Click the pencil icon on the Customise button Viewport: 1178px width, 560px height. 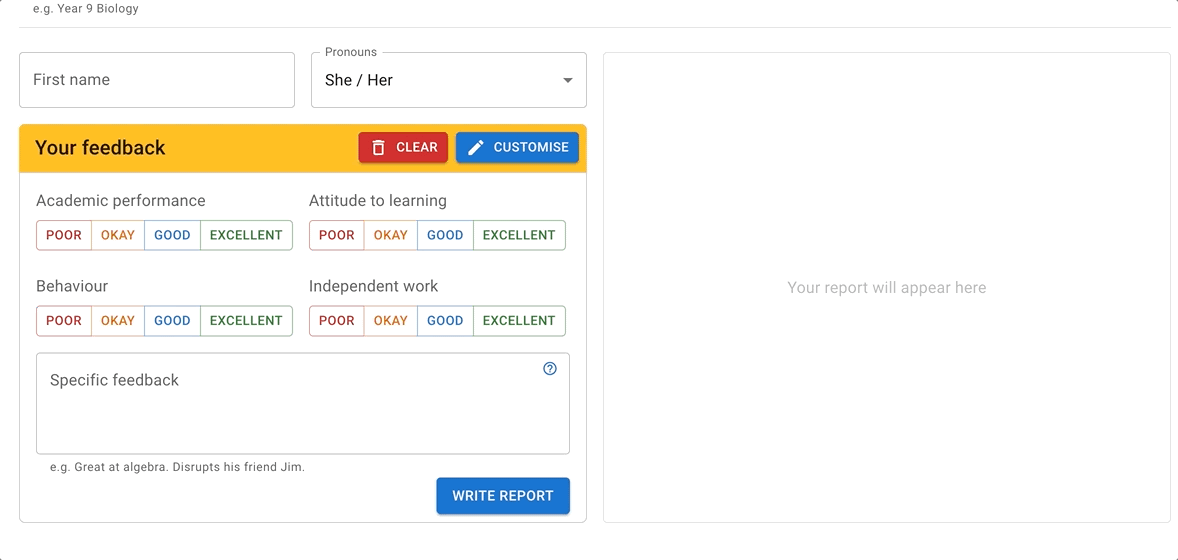(476, 148)
